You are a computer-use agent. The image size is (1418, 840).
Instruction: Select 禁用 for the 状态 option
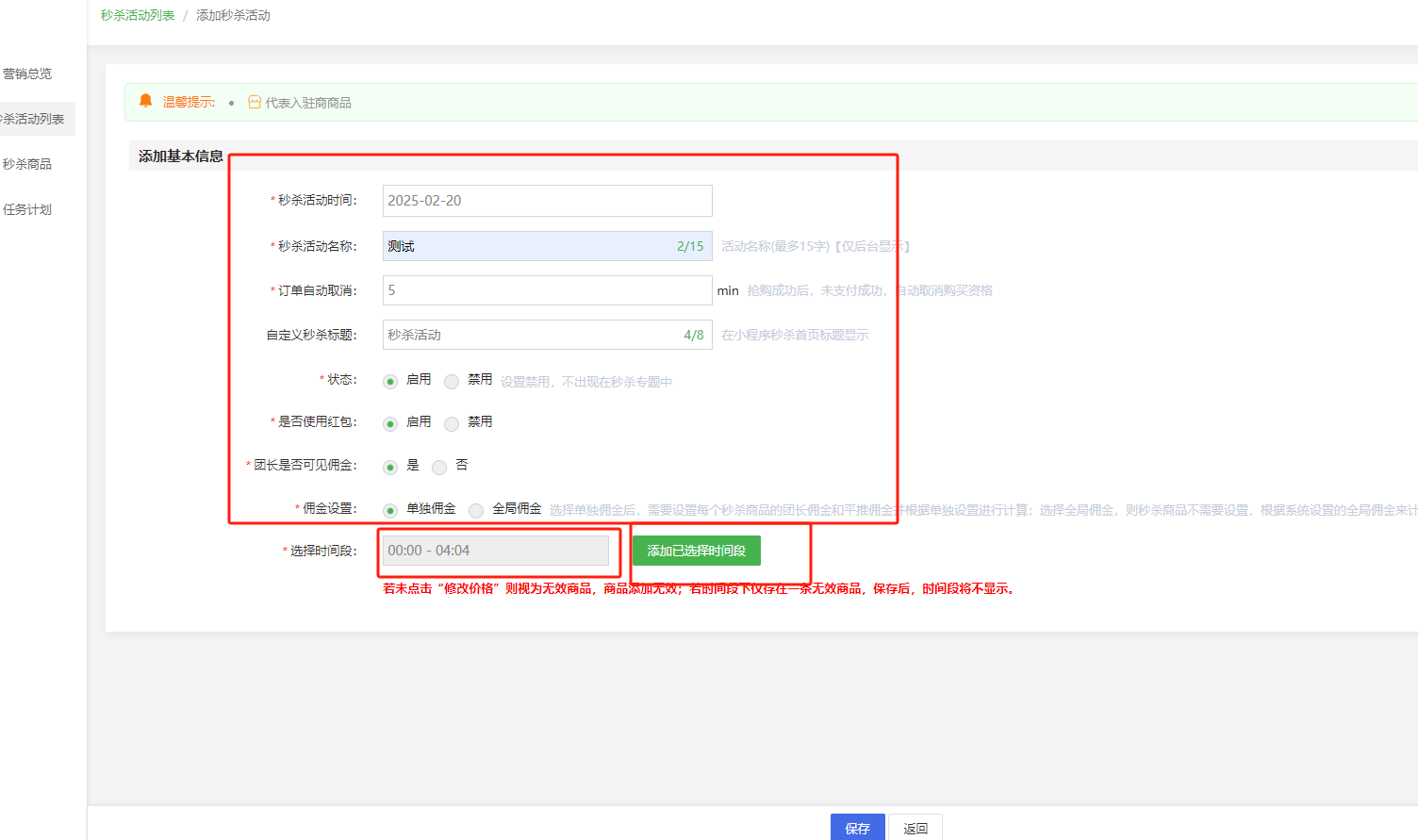(452, 382)
